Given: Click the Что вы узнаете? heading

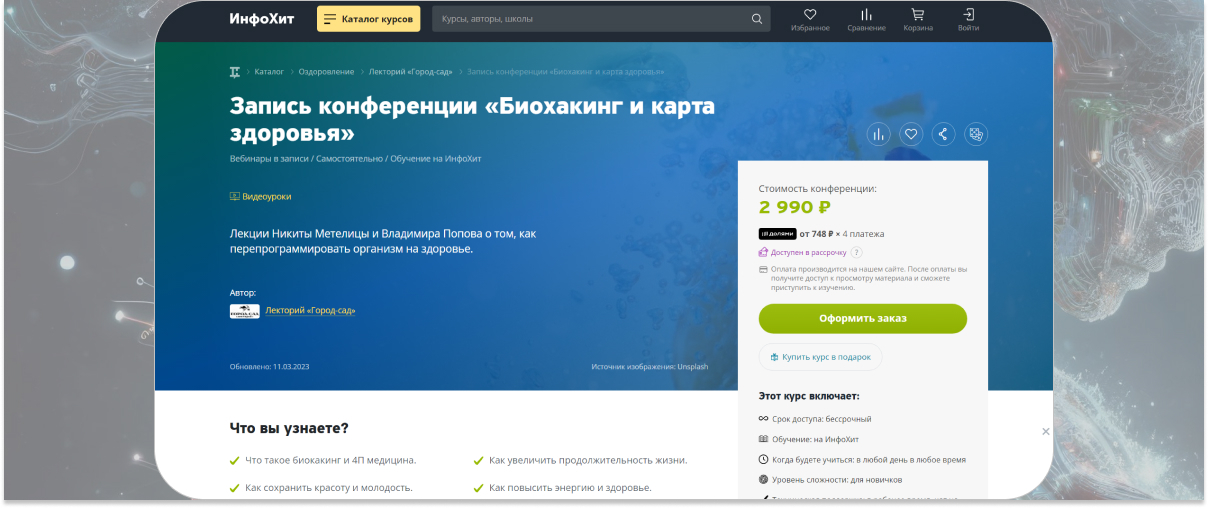Looking at the screenshot, I should click(289, 428).
